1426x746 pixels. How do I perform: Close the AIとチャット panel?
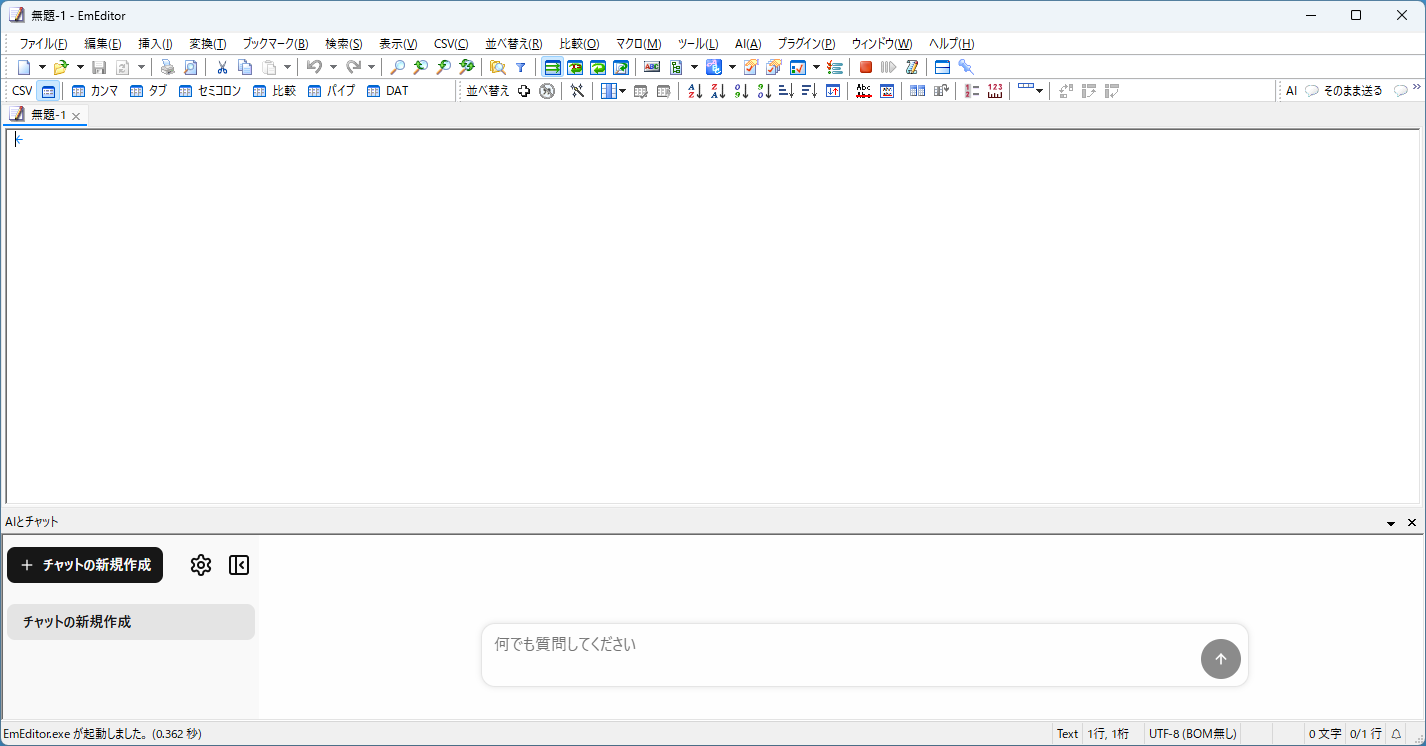click(x=1412, y=523)
